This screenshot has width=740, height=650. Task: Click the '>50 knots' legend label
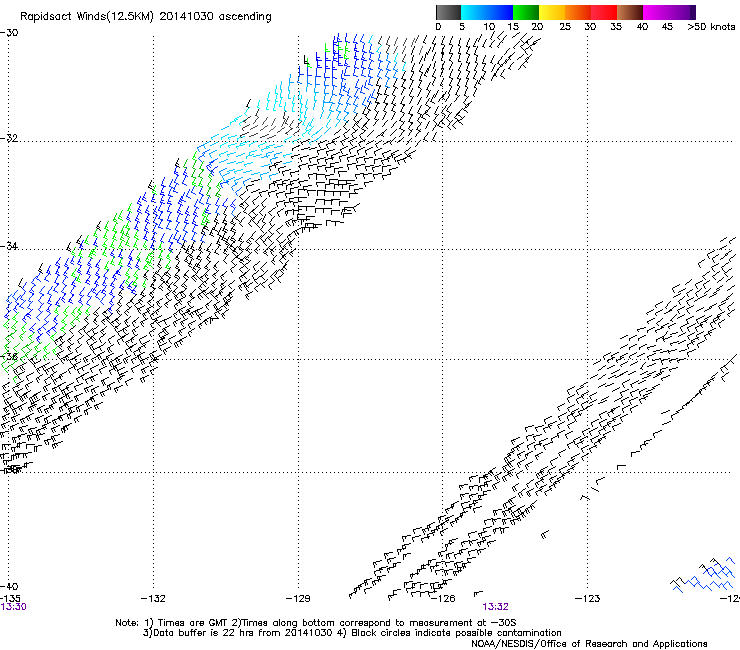[x=711, y=27]
